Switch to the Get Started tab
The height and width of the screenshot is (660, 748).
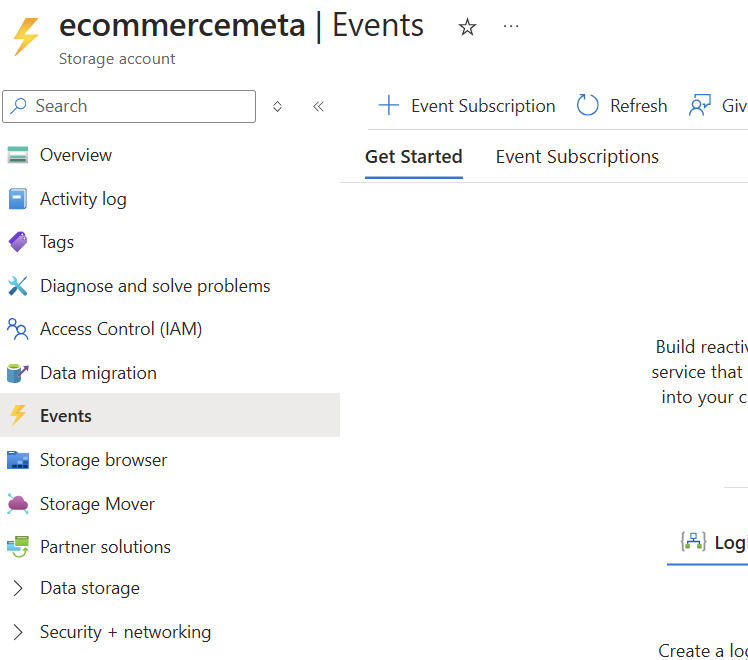tap(414, 157)
